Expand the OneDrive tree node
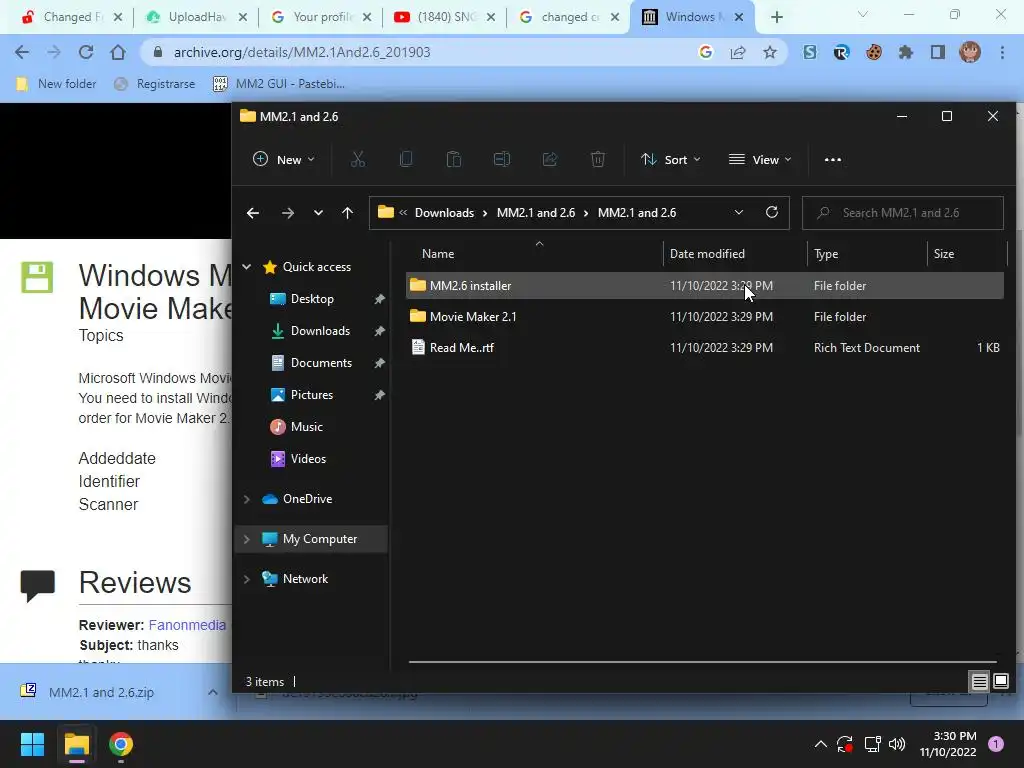 tap(247, 499)
